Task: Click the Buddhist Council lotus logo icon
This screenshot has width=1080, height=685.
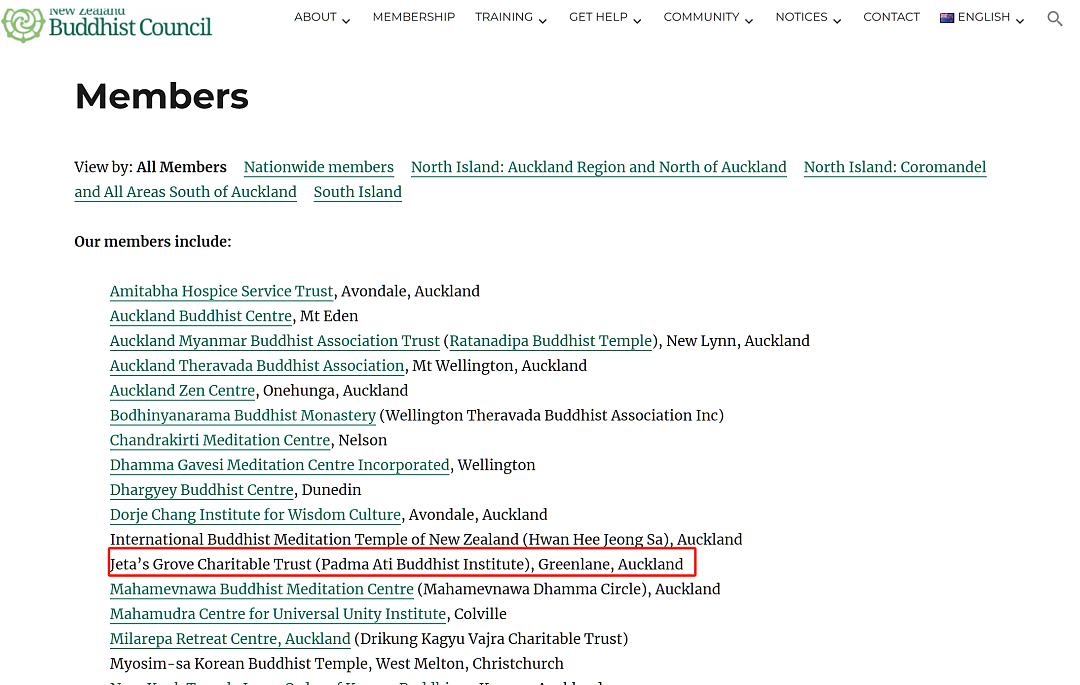Action: [x=23, y=25]
